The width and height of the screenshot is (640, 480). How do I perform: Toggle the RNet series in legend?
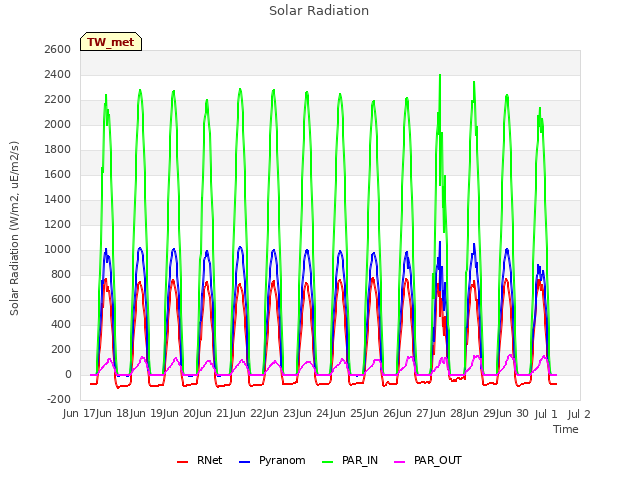200,460
